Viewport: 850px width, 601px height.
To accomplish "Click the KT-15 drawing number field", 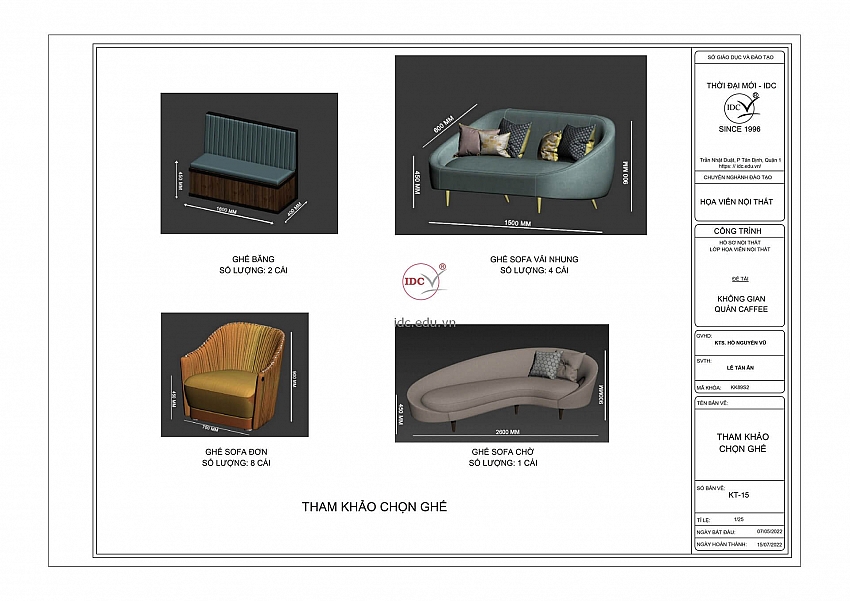I will (740, 494).
